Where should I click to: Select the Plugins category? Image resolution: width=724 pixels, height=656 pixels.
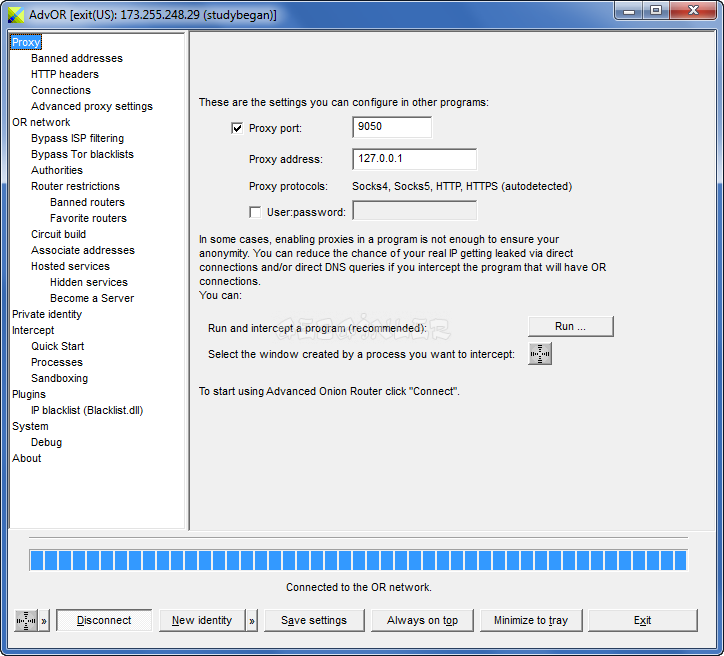(29, 394)
